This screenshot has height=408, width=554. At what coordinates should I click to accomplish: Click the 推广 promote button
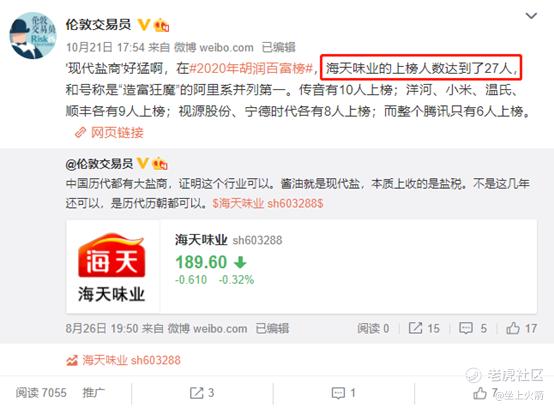(x=93, y=392)
